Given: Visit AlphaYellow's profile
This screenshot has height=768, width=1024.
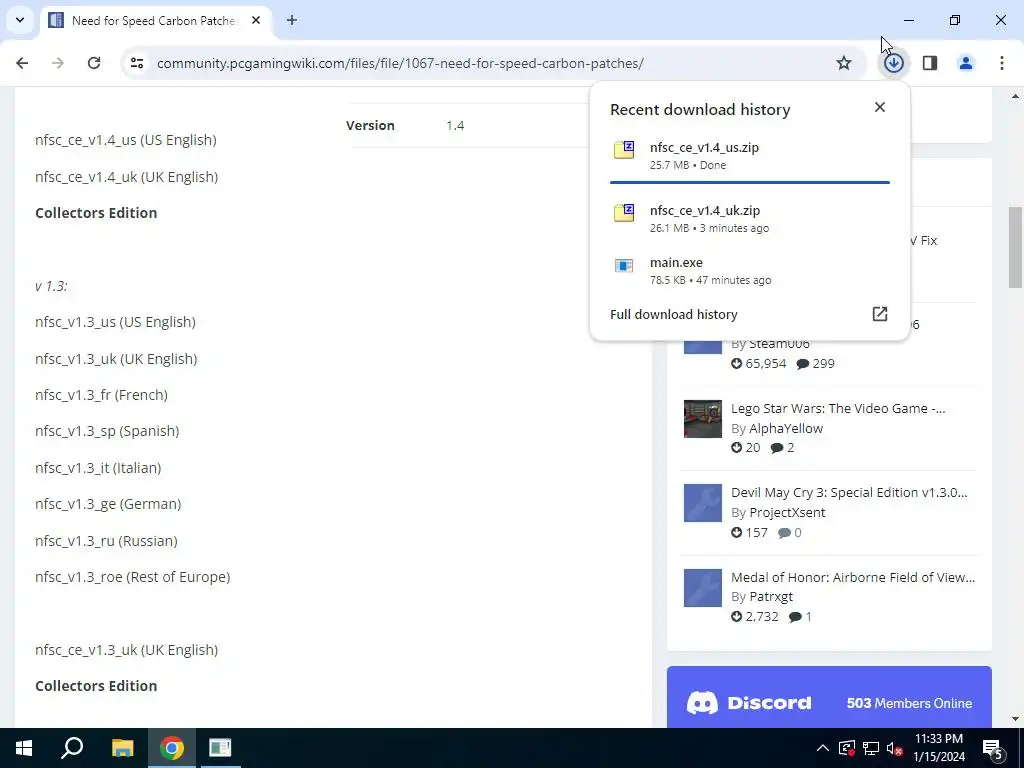Looking at the screenshot, I should (786, 428).
